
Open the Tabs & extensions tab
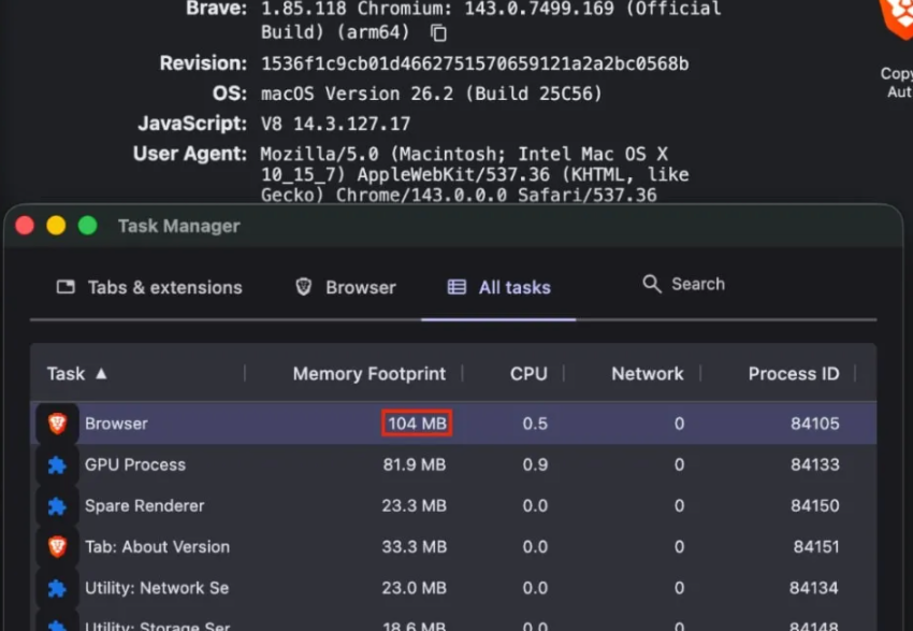(149, 287)
